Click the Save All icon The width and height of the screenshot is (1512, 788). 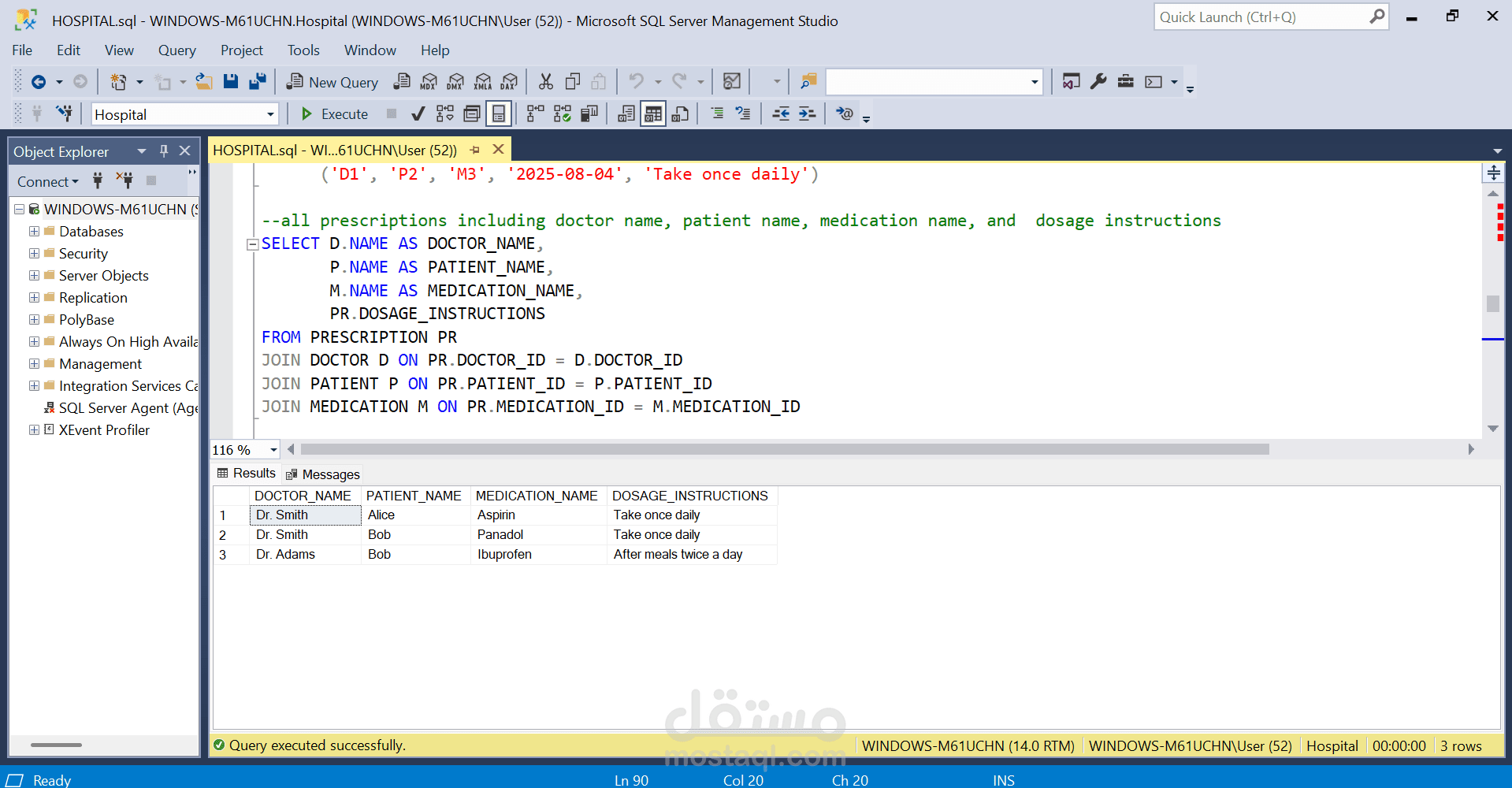tap(258, 81)
